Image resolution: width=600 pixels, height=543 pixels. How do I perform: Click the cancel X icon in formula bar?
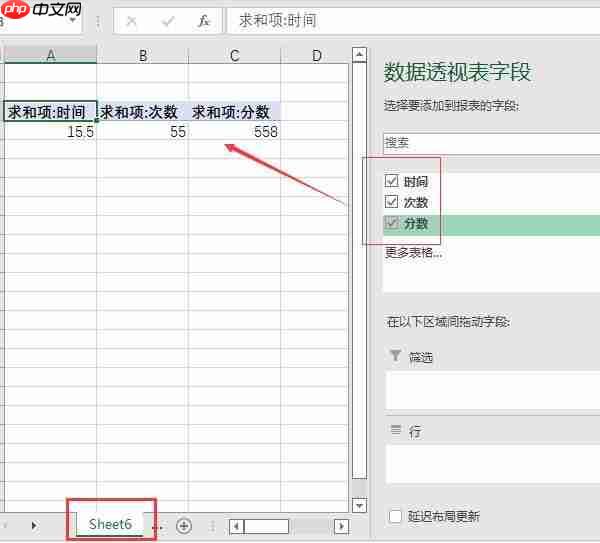coord(131,21)
